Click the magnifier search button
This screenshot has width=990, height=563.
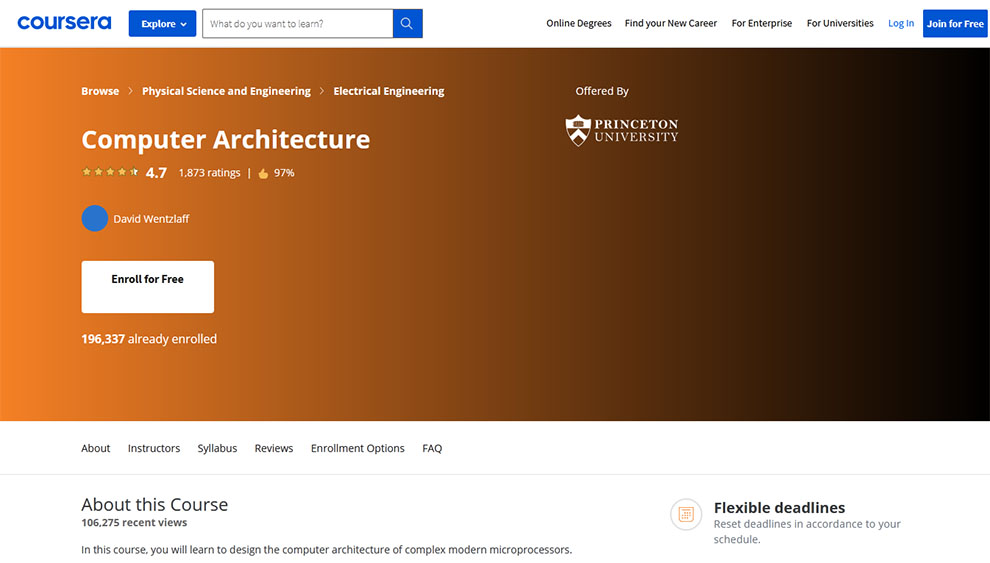tap(407, 23)
